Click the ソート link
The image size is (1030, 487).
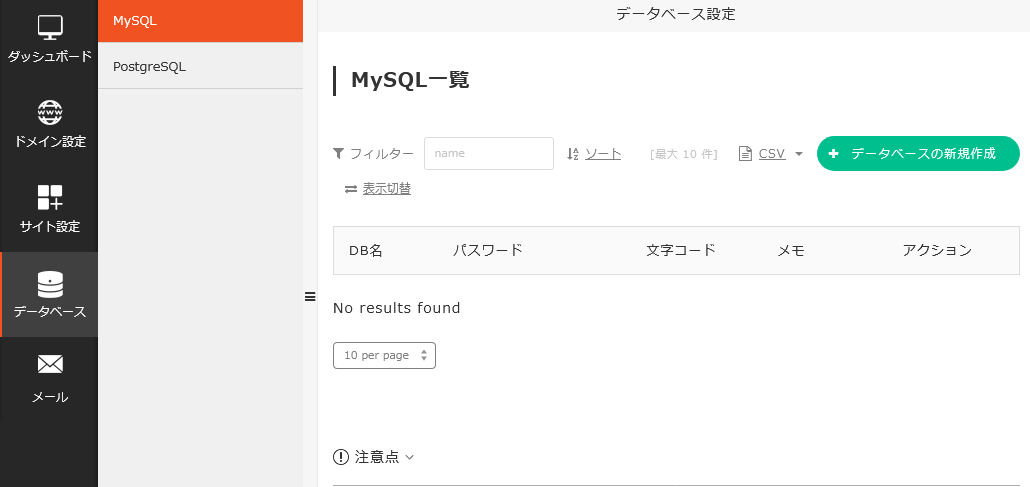(x=603, y=154)
